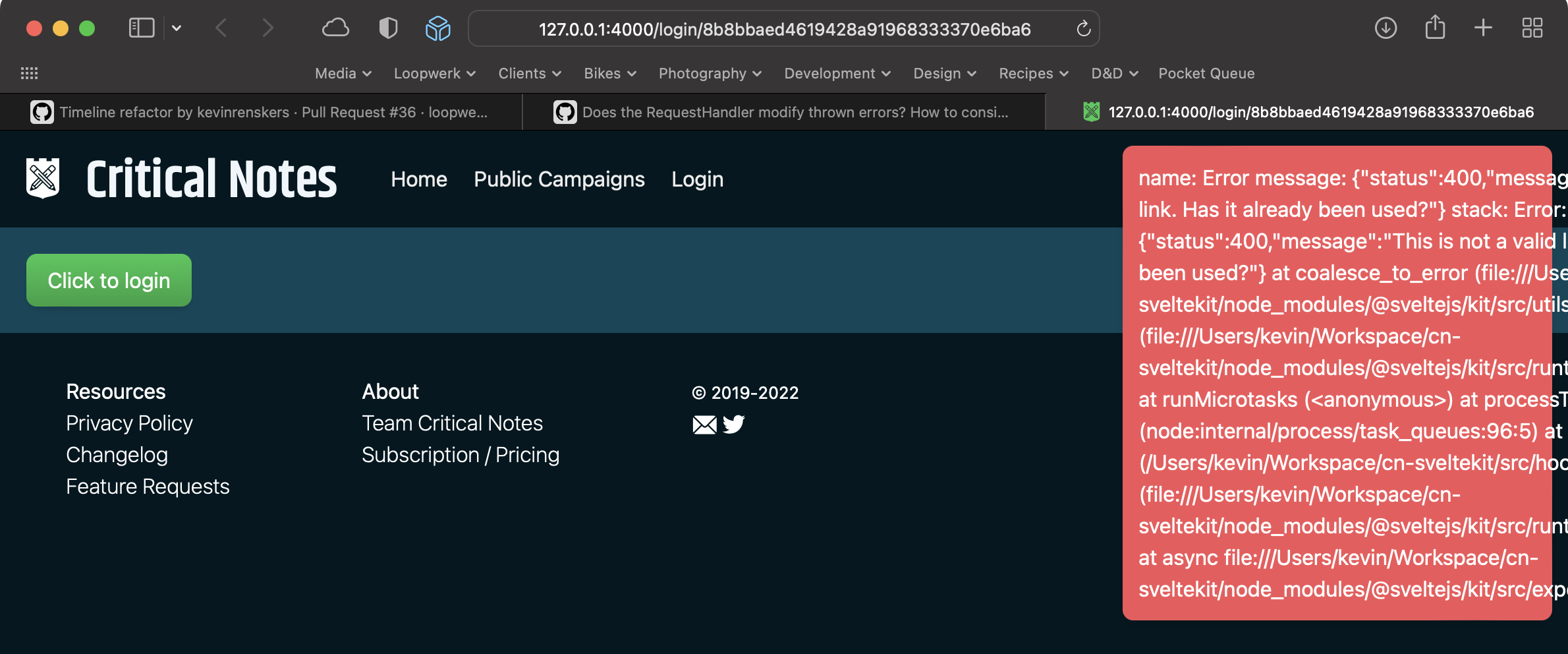This screenshot has height=654, width=1568.
Task: Open the Changelog footer link
Action: click(x=117, y=455)
